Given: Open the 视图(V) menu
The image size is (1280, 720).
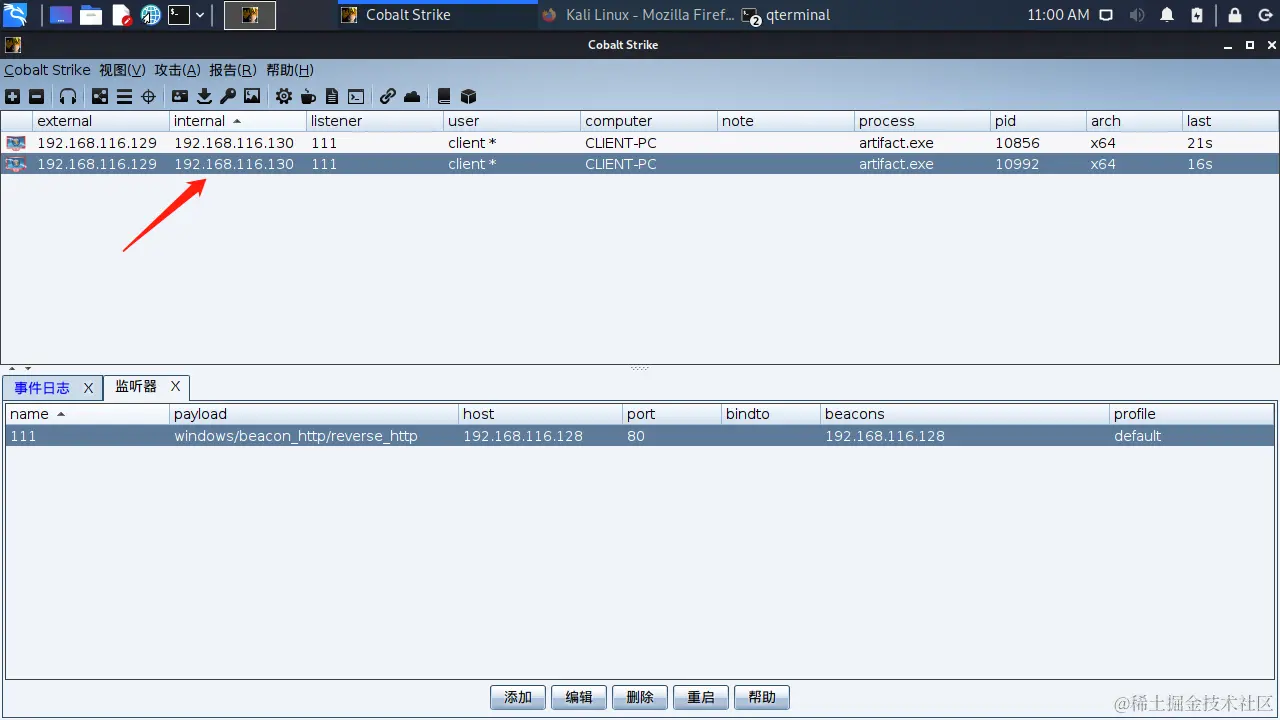Looking at the screenshot, I should tap(122, 70).
